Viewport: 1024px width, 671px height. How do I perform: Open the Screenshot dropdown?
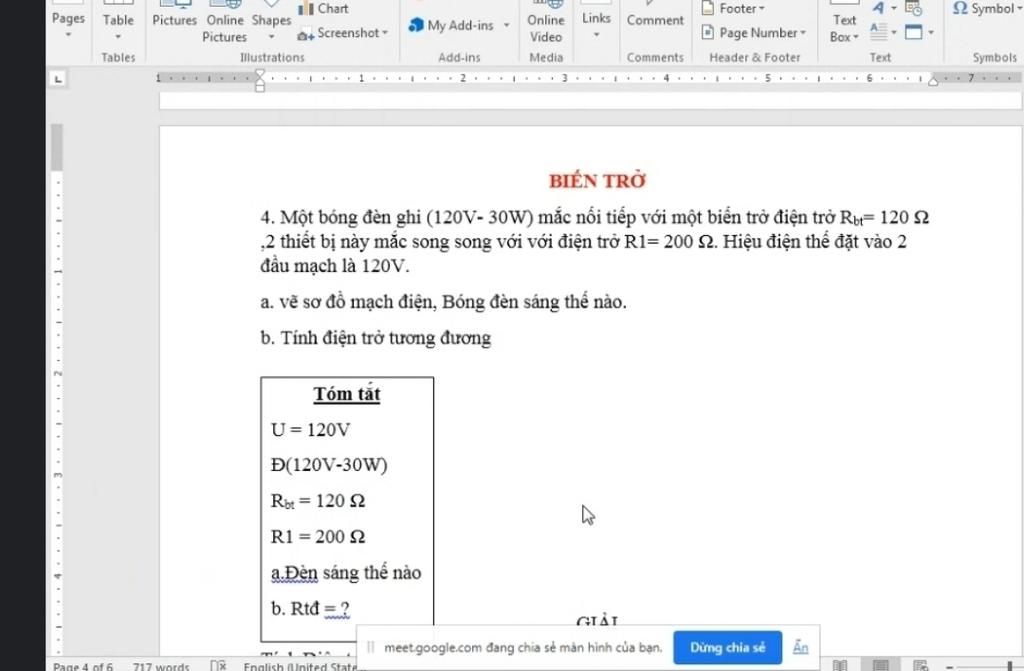[x=343, y=33]
